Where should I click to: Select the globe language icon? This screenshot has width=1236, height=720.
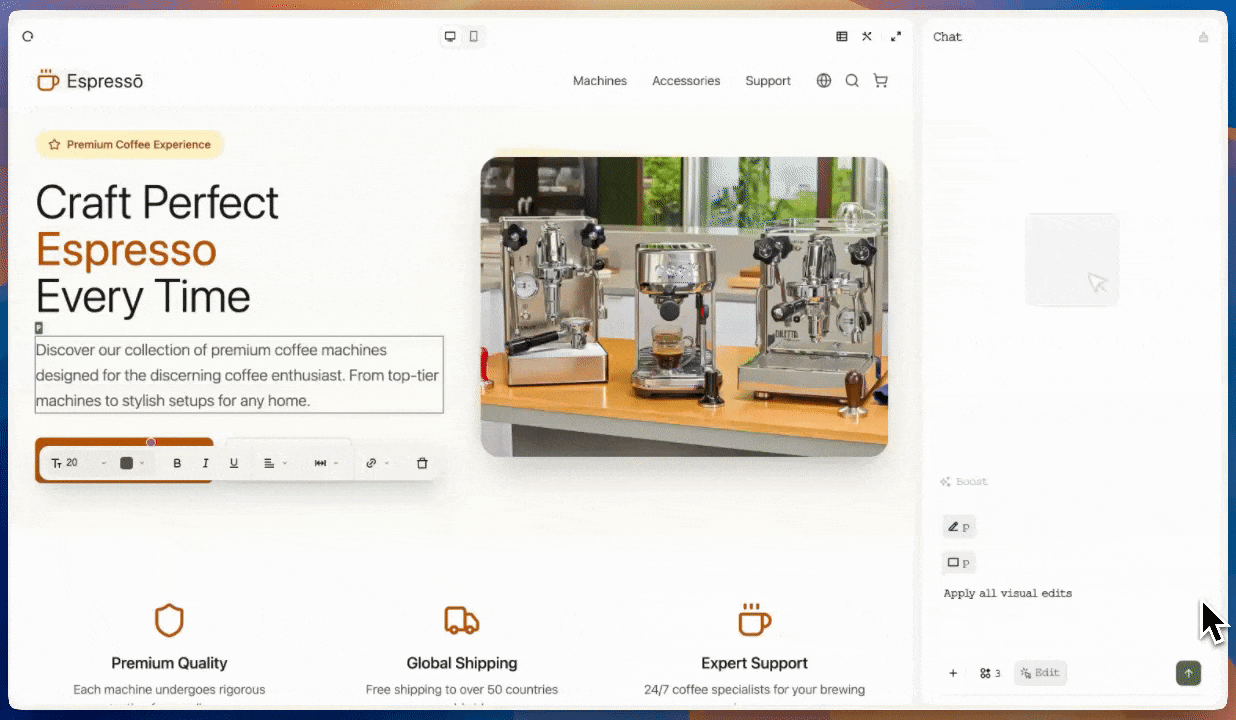coord(823,81)
